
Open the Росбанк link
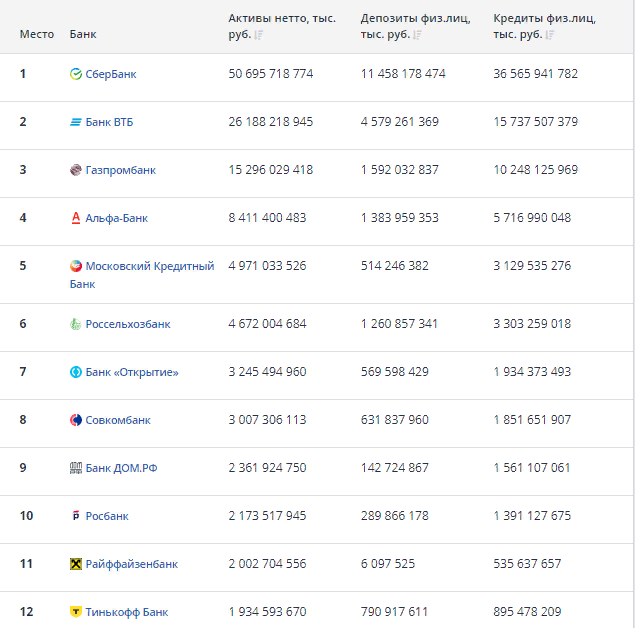tap(107, 516)
